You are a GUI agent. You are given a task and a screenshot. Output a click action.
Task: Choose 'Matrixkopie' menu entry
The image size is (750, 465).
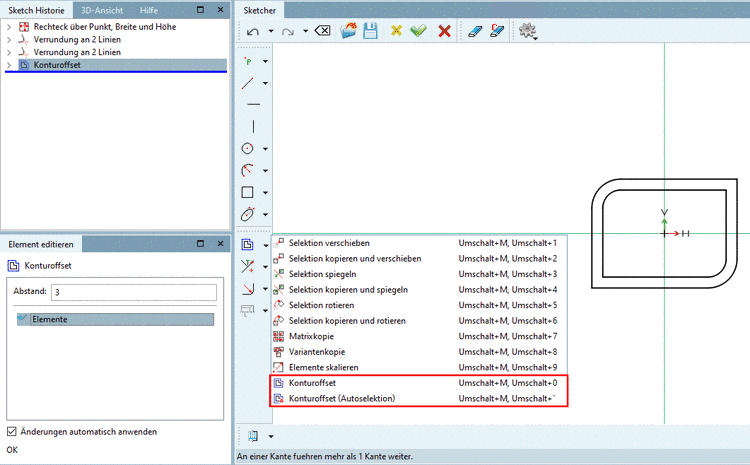tap(419, 336)
